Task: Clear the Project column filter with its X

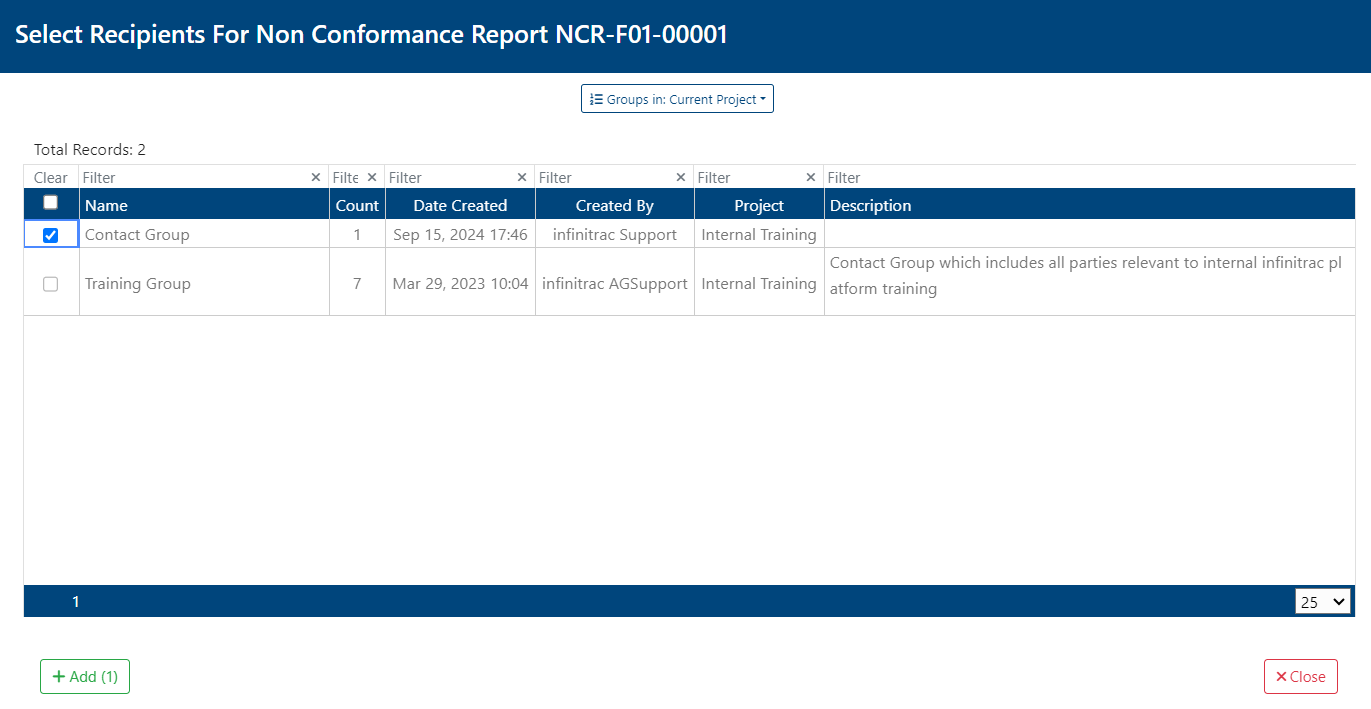Action: pyautogui.click(x=811, y=177)
